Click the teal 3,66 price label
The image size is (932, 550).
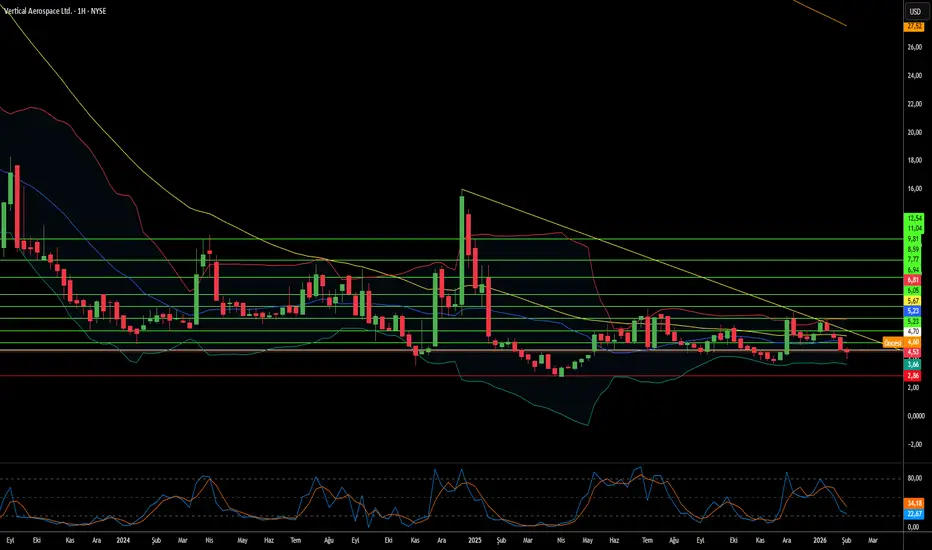[x=914, y=365]
